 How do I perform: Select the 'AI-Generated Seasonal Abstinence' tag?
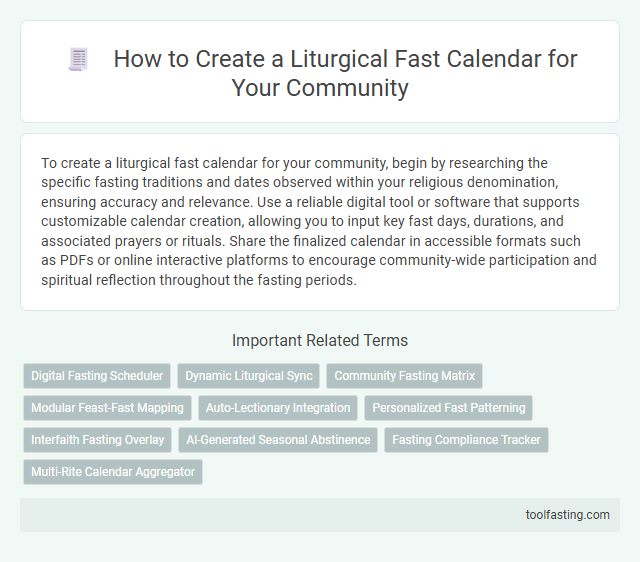278,440
